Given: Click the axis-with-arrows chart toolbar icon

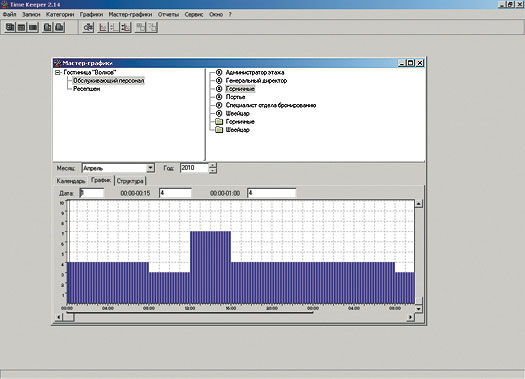Looking at the screenshot, I should [x=114, y=27].
